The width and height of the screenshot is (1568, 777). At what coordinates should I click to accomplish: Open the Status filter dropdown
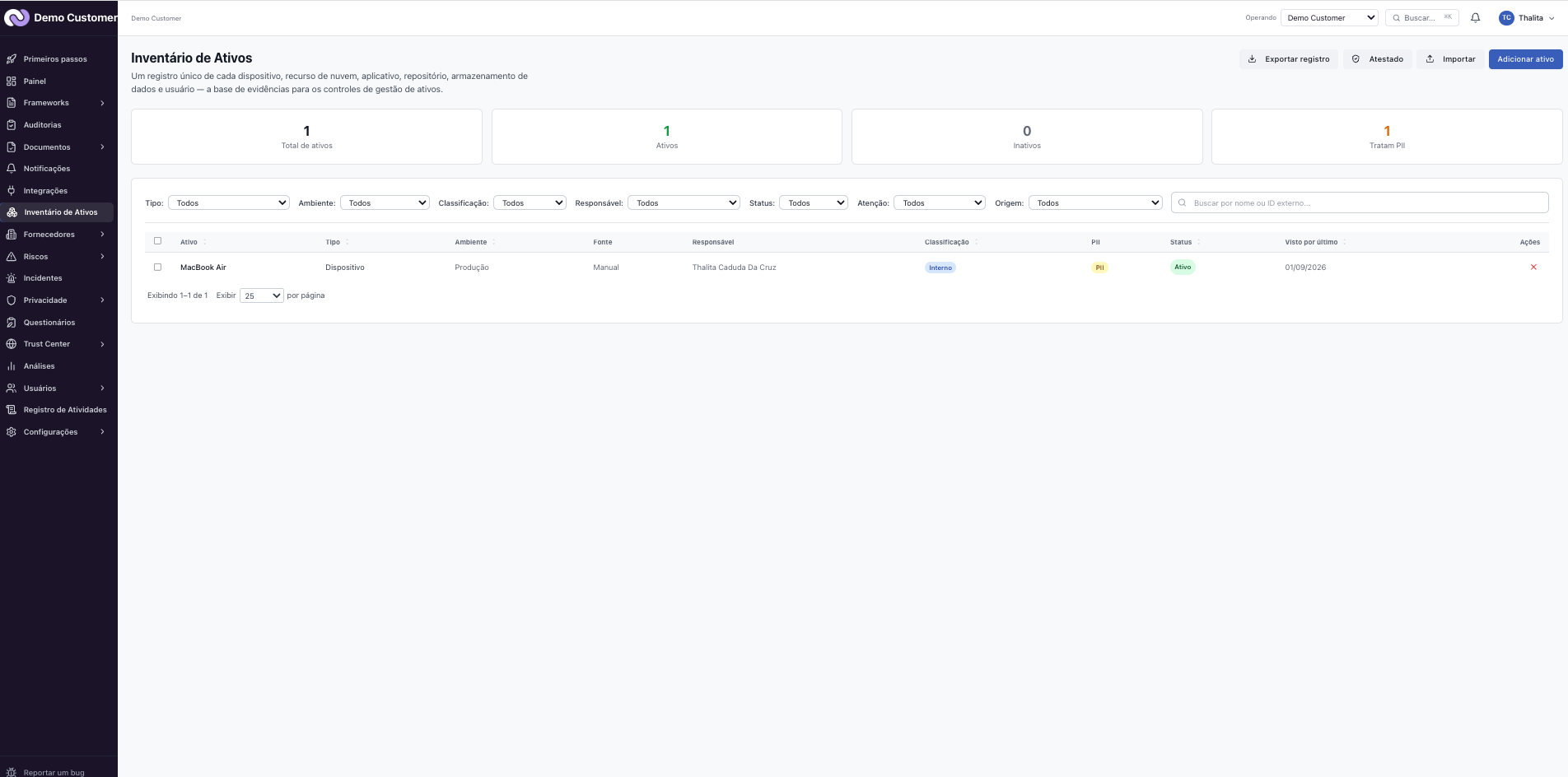814,202
